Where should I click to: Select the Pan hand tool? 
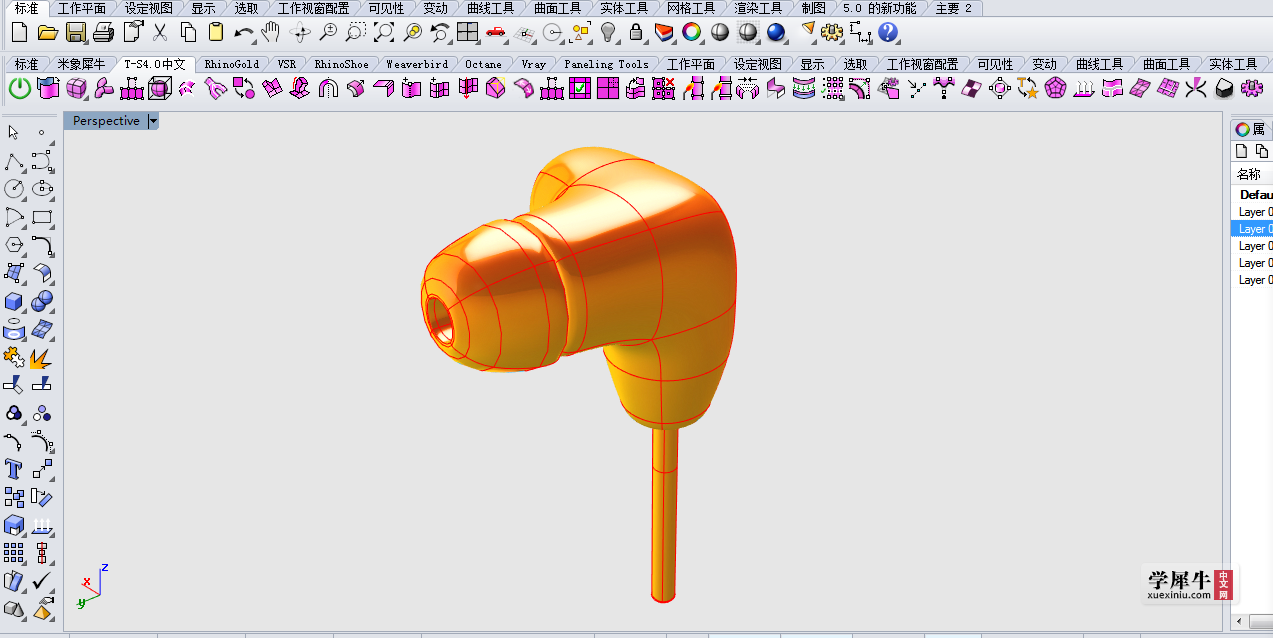click(x=270, y=33)
